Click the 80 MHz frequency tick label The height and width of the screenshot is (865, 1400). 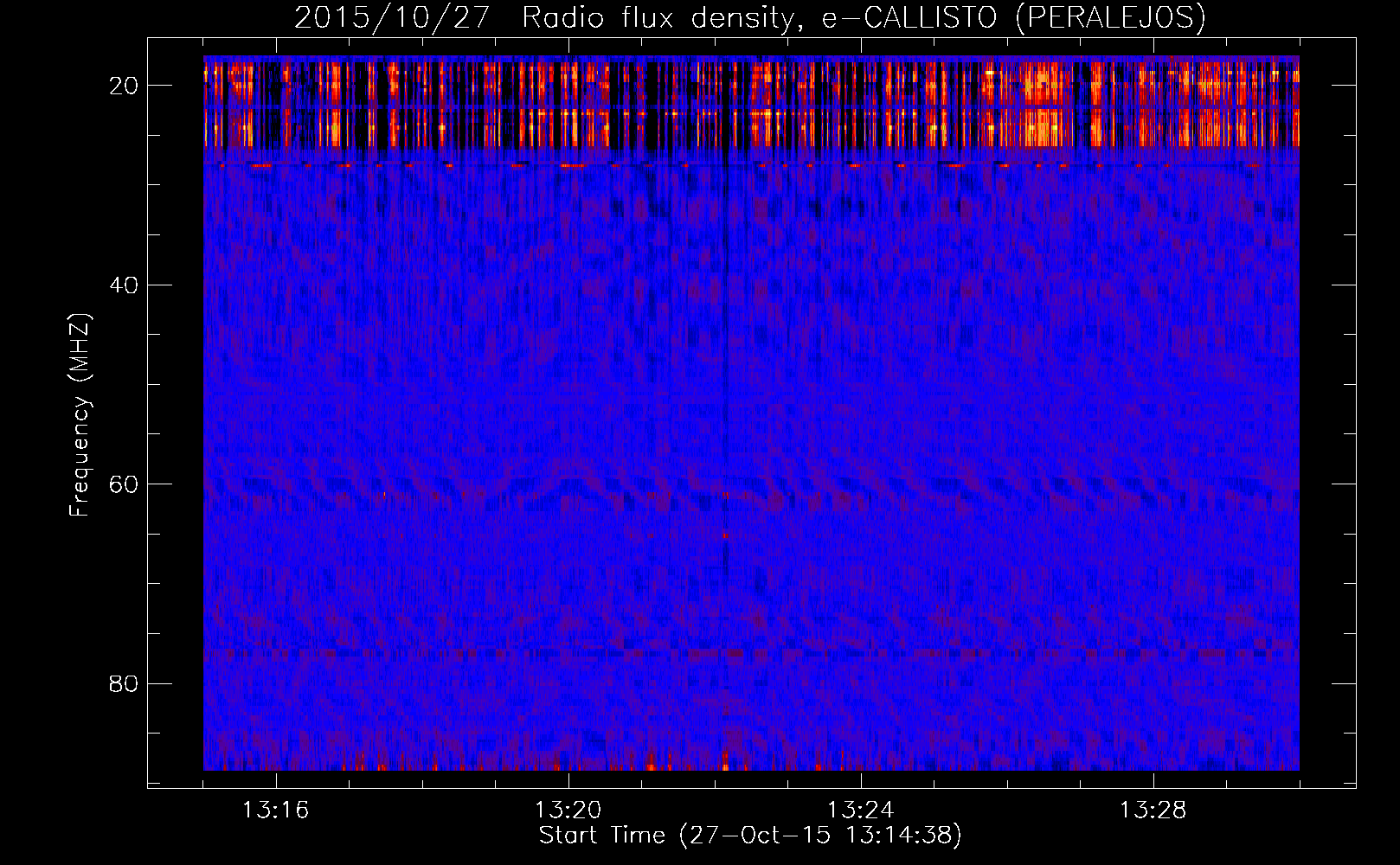coord(124,684)
